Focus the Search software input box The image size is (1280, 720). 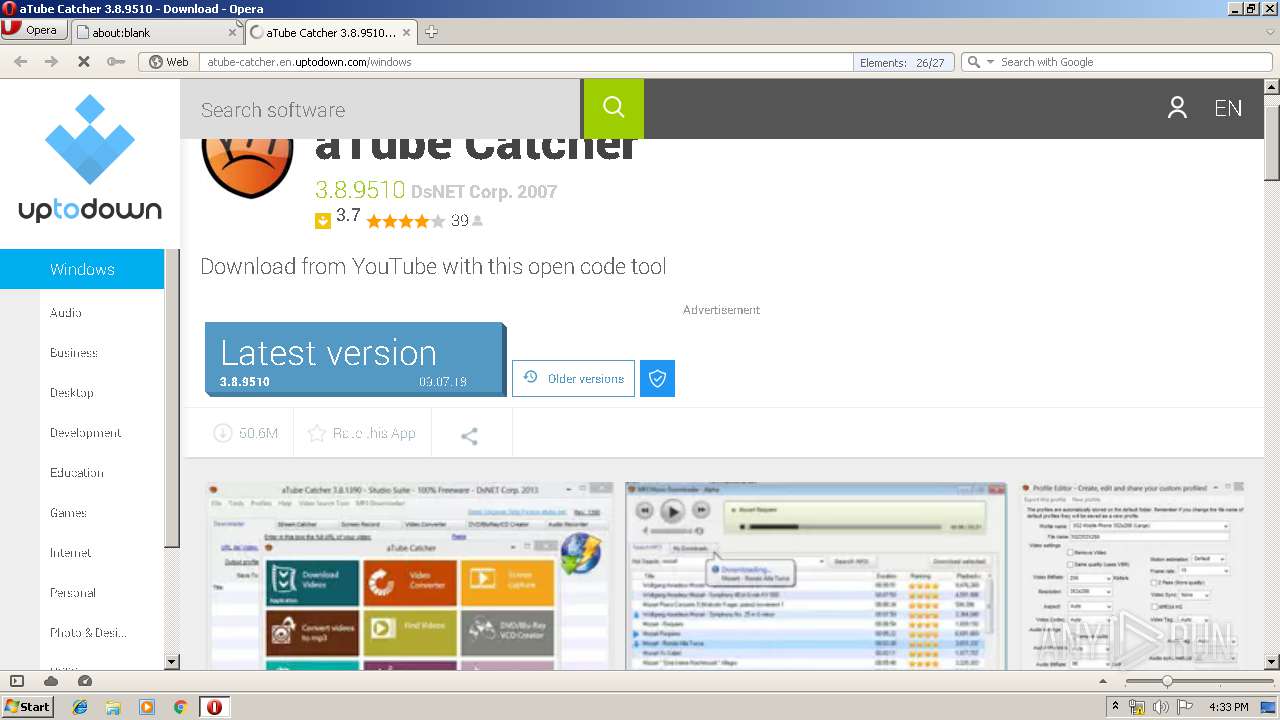pos(380,109)
